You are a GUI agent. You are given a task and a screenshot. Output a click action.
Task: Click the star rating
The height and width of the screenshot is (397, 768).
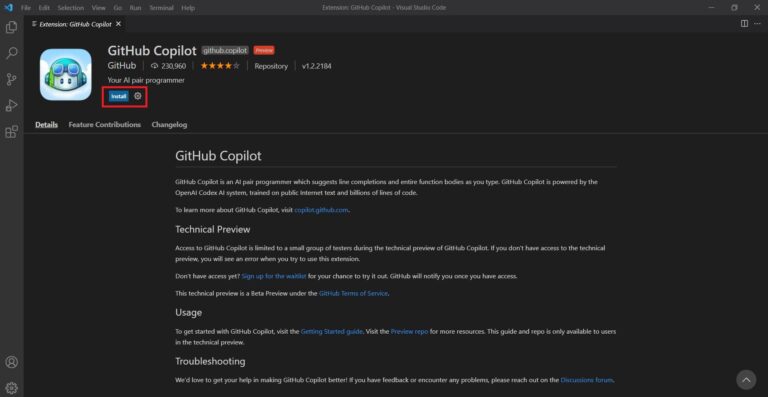pyautogui.click(x=220, y=66)
